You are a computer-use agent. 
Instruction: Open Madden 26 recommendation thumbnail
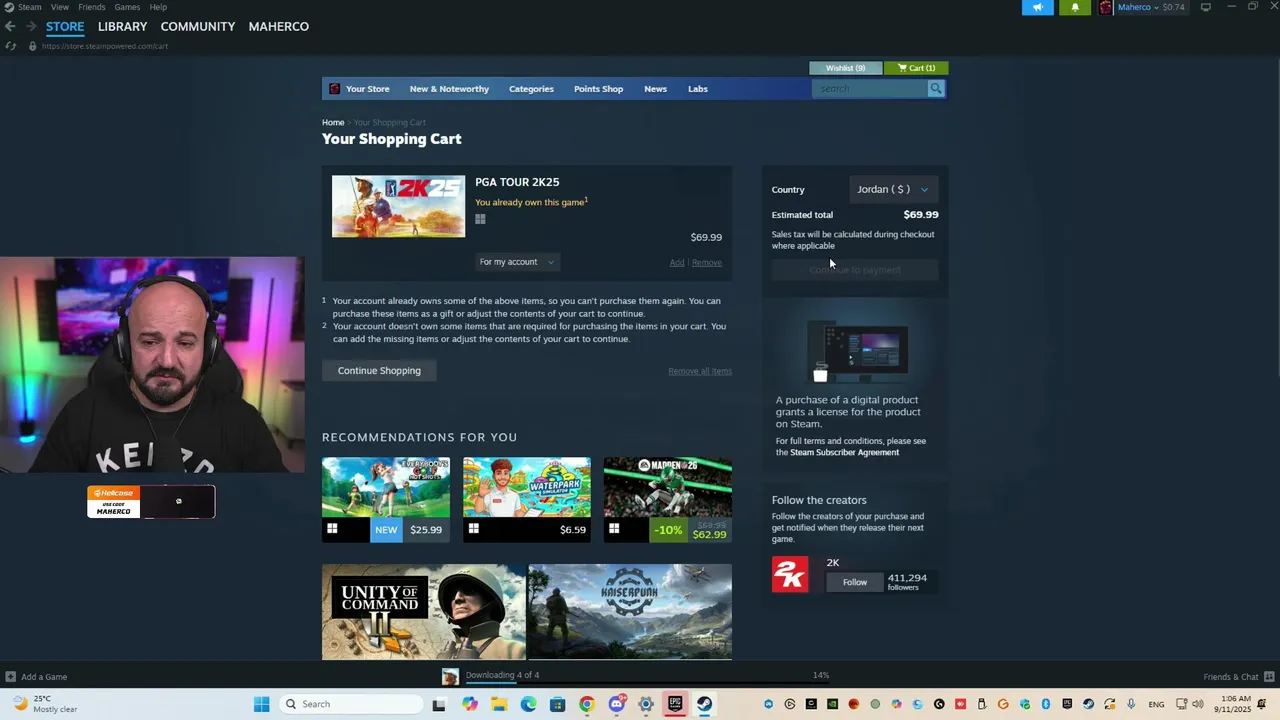668,487
